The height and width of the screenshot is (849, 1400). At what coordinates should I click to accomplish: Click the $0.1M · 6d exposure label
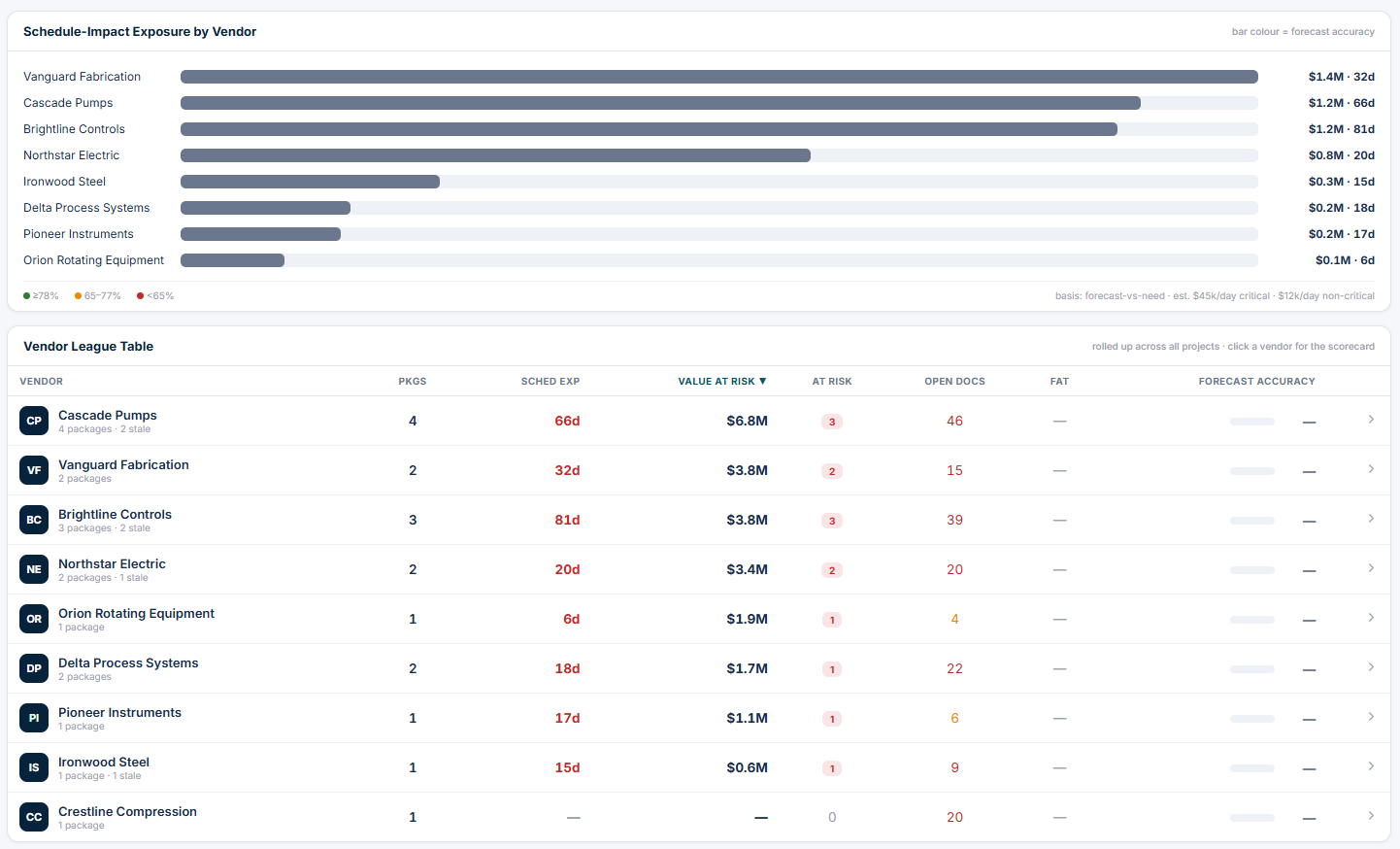(1345, 260)
